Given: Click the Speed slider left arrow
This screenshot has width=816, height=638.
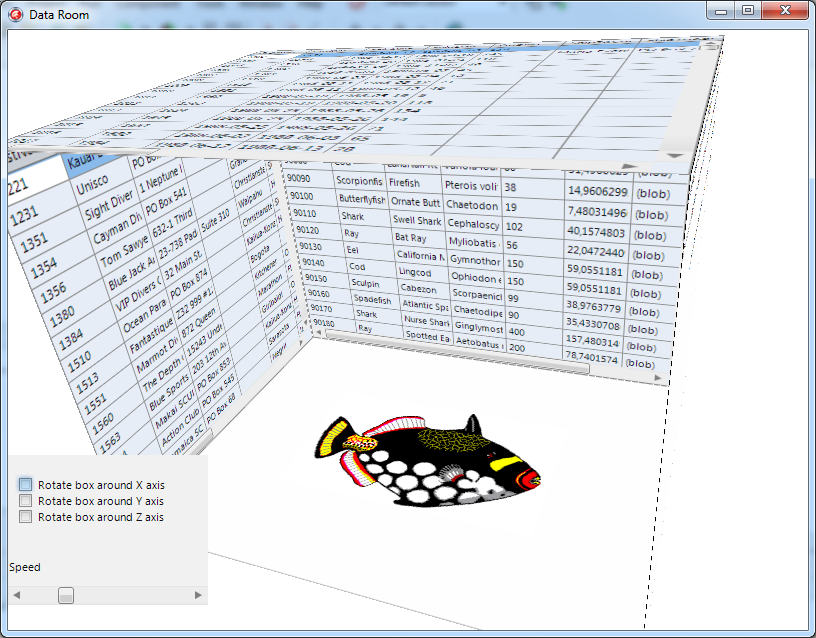Looking at the screenshot, I should click(x=17, y=595).
